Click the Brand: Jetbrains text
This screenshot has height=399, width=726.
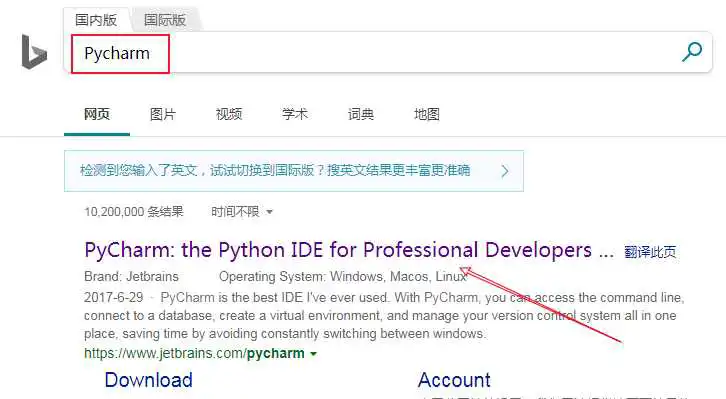click(131, 276)
